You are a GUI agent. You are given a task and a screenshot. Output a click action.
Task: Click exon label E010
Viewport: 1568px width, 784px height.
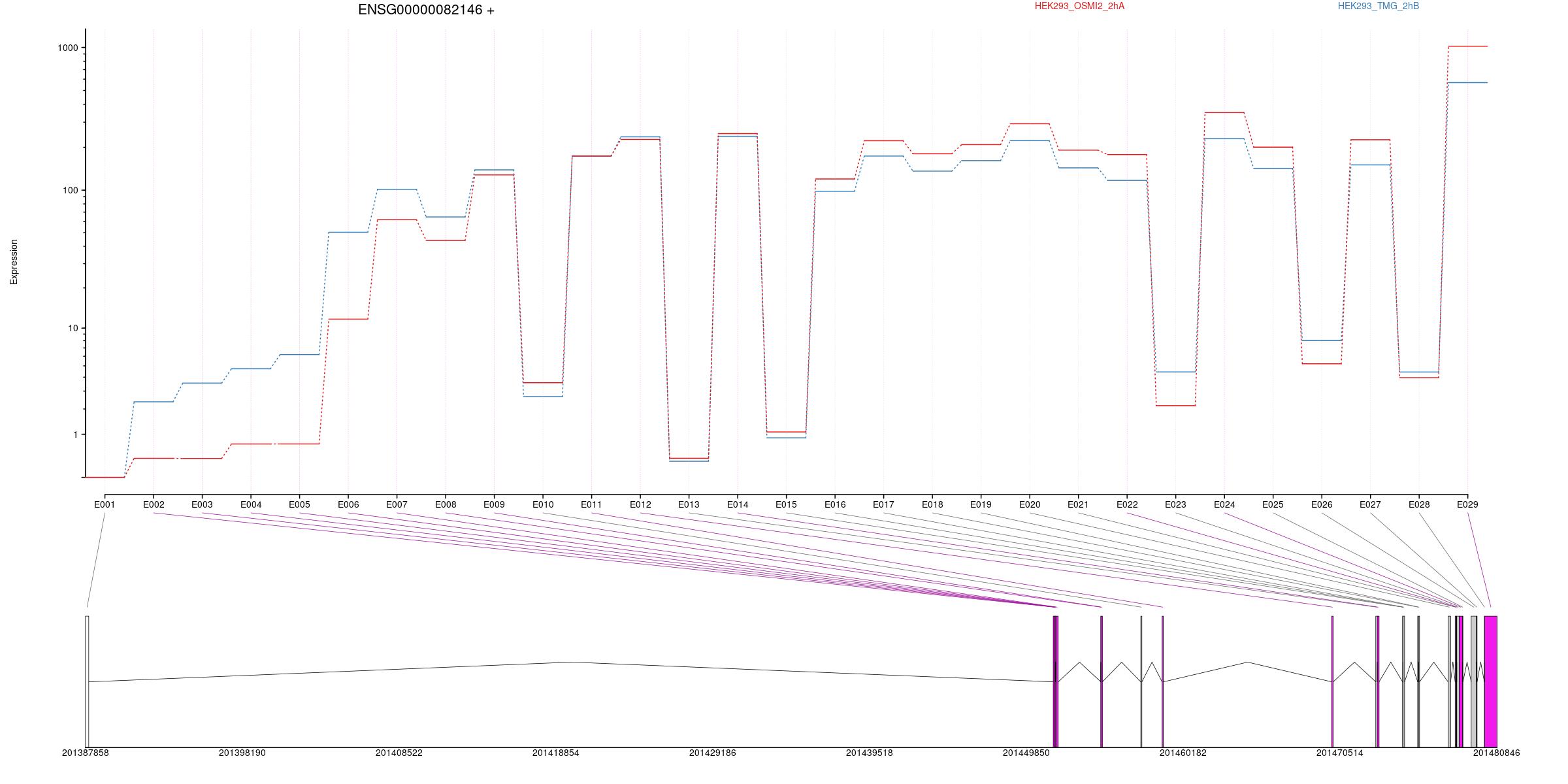[543, 504]
